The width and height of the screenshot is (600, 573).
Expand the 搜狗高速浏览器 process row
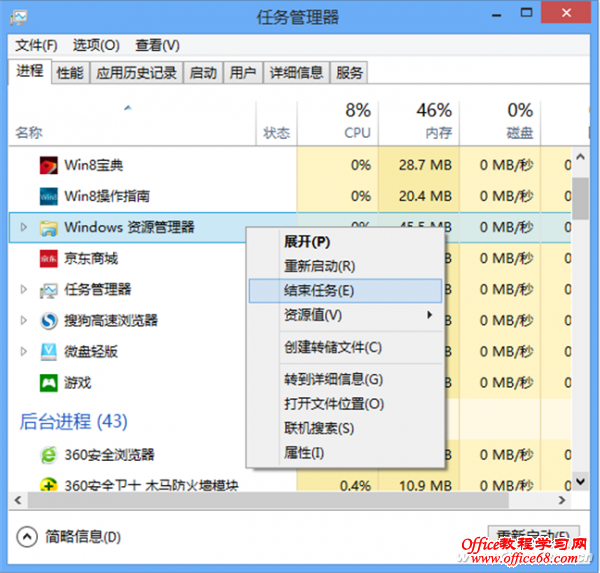[x=24, y=320]
